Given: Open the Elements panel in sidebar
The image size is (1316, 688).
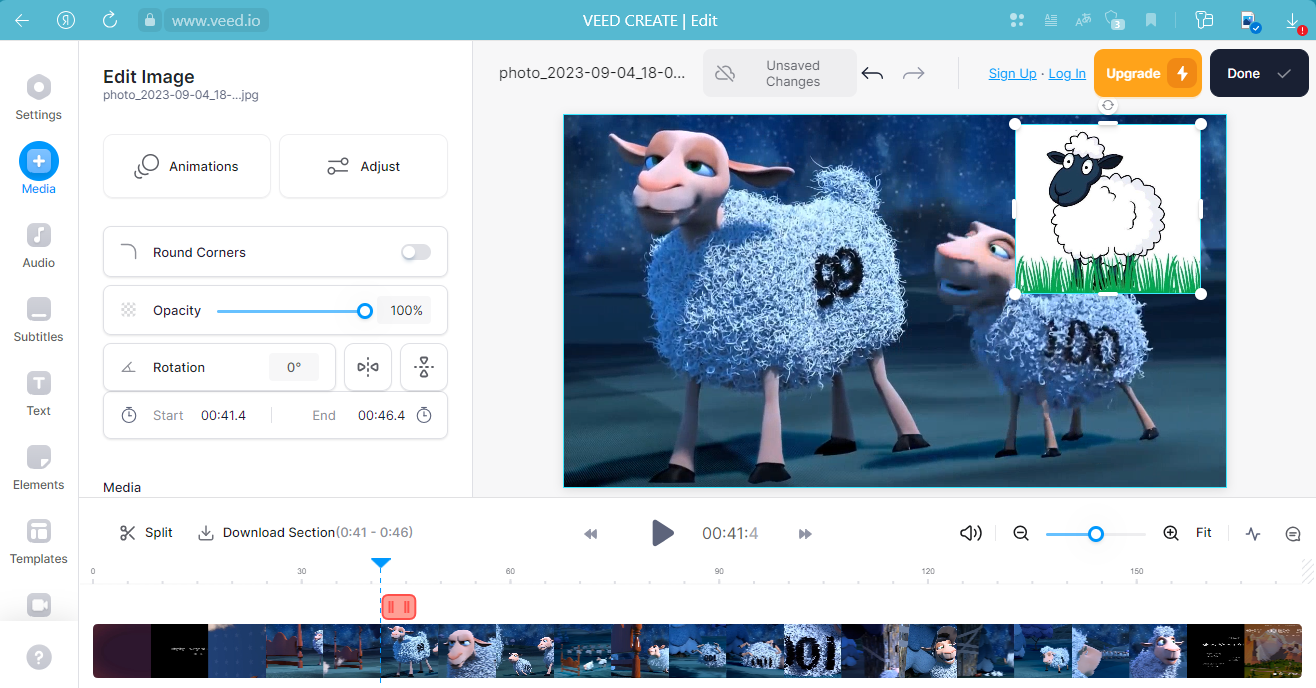Looking at the screenshot, I should [x=39, y=467].
